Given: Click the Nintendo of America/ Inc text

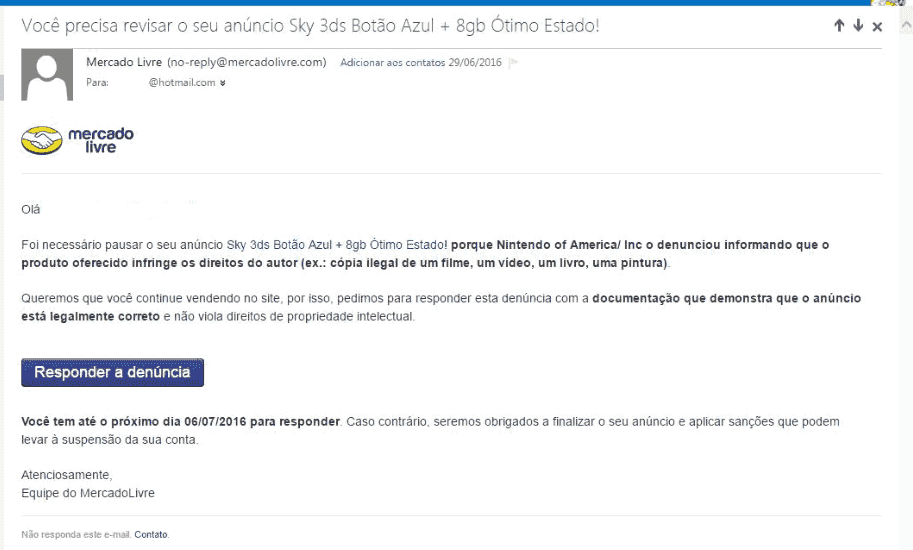Looking at the screenshot, I should coord(569,245).
